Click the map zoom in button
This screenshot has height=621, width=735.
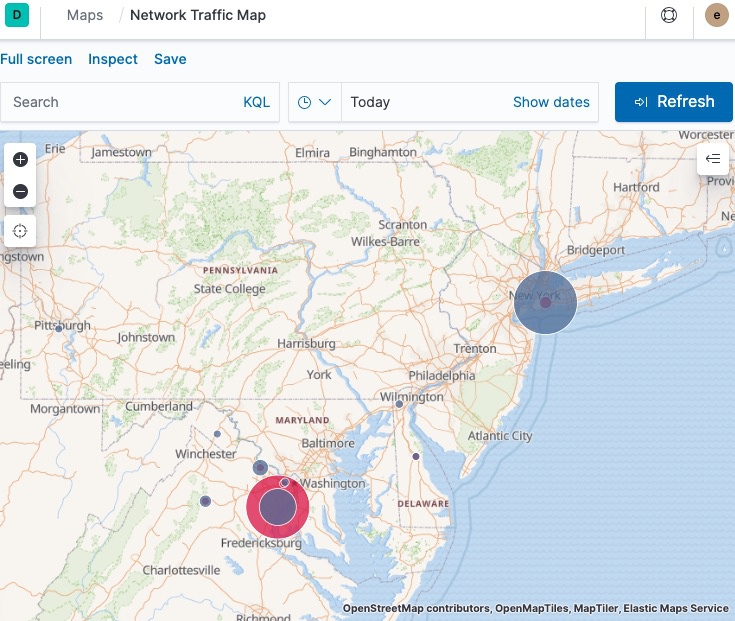click(x=20, y=159)
